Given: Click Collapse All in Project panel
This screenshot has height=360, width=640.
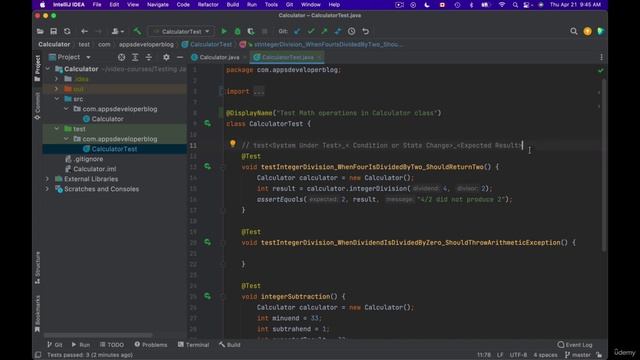Looking at the screenshot, I should pos(149,58).
